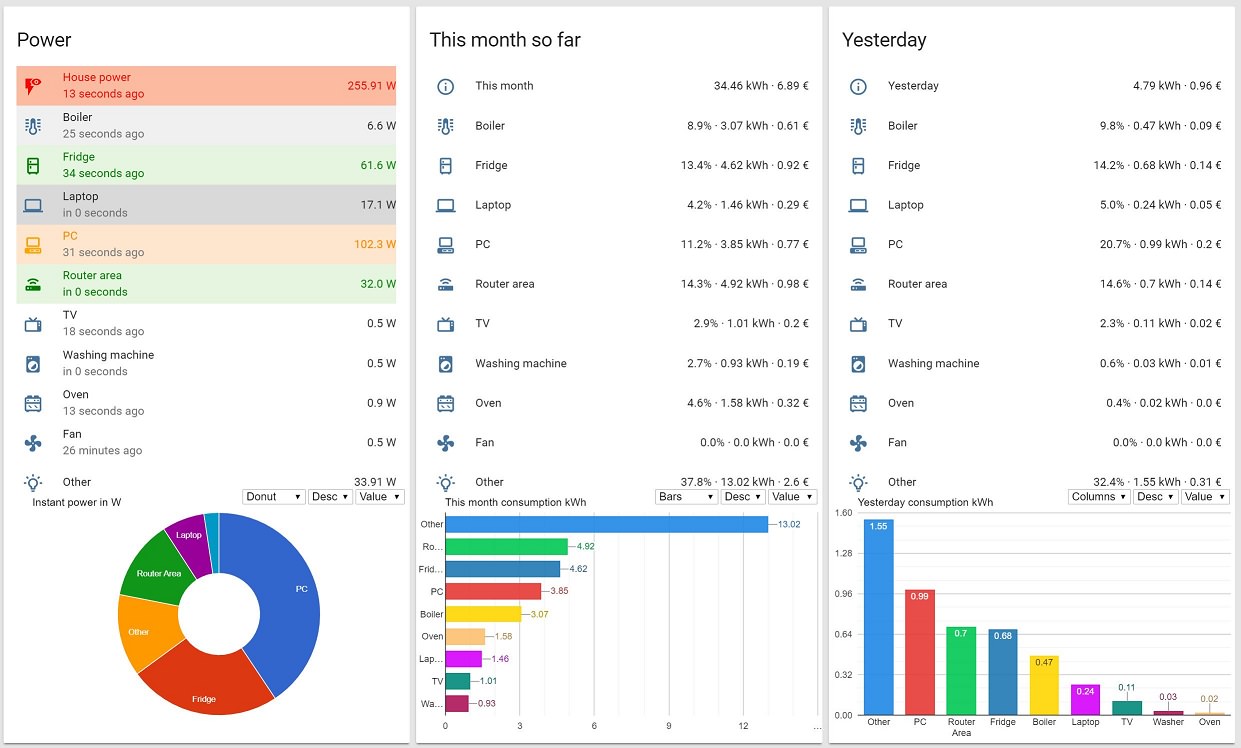Open the Columns dropdown in Yesterday panel

coord(1097,496)
